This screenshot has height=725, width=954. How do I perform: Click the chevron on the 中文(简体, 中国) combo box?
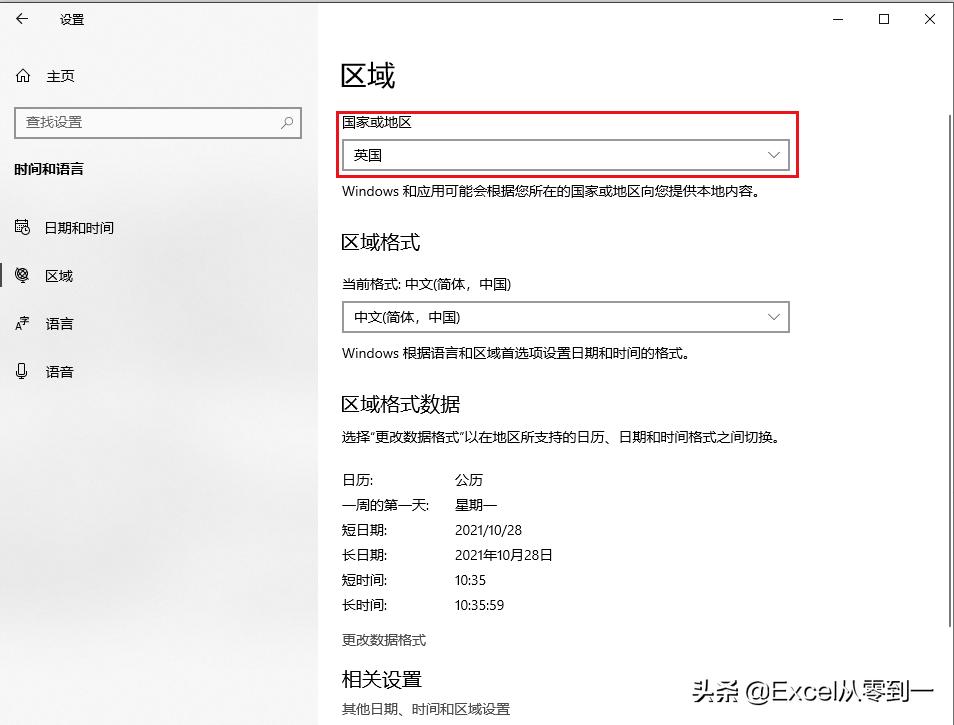(x=773, y=317)
